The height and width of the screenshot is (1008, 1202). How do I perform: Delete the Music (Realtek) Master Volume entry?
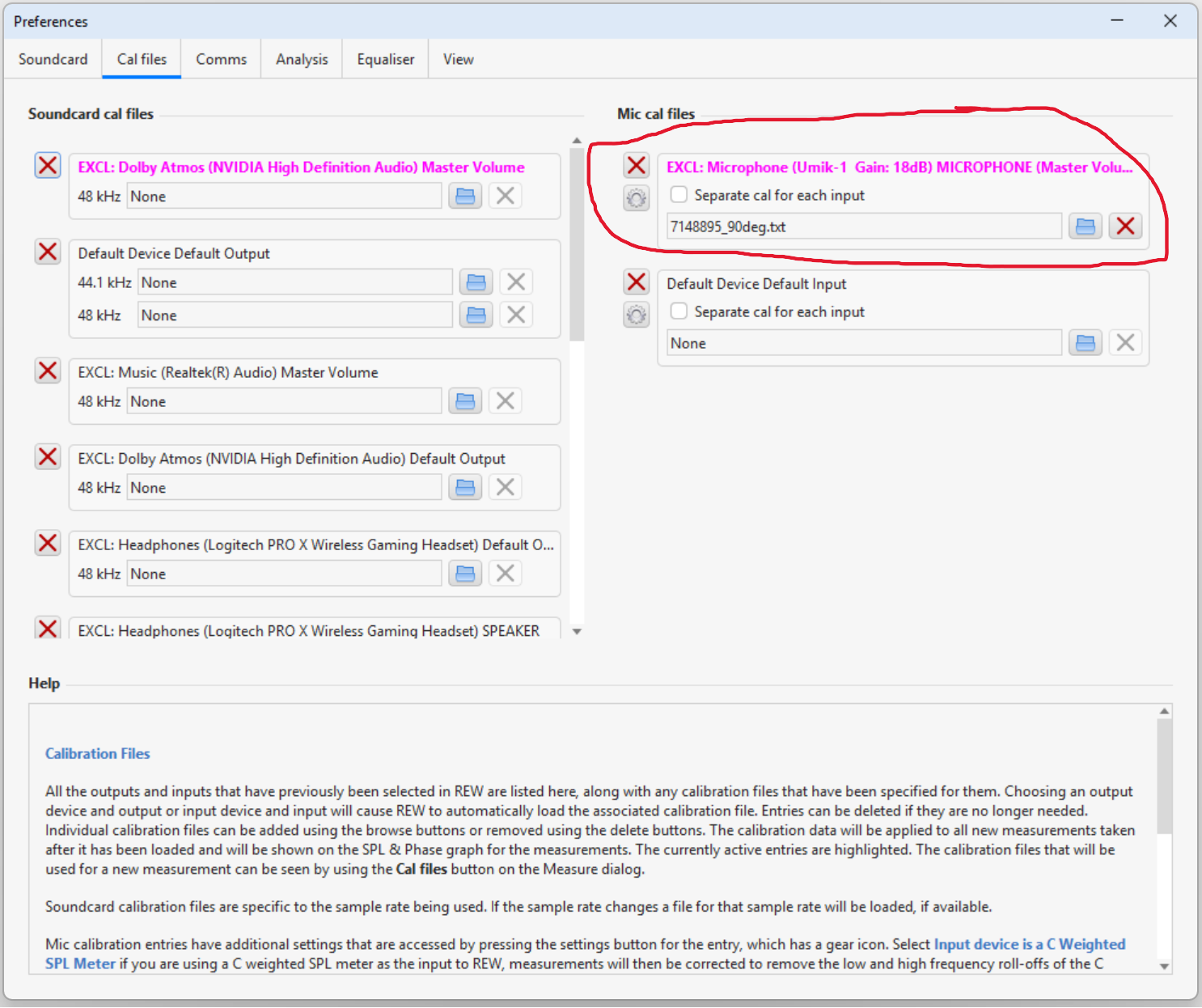[x=48, y=371]
